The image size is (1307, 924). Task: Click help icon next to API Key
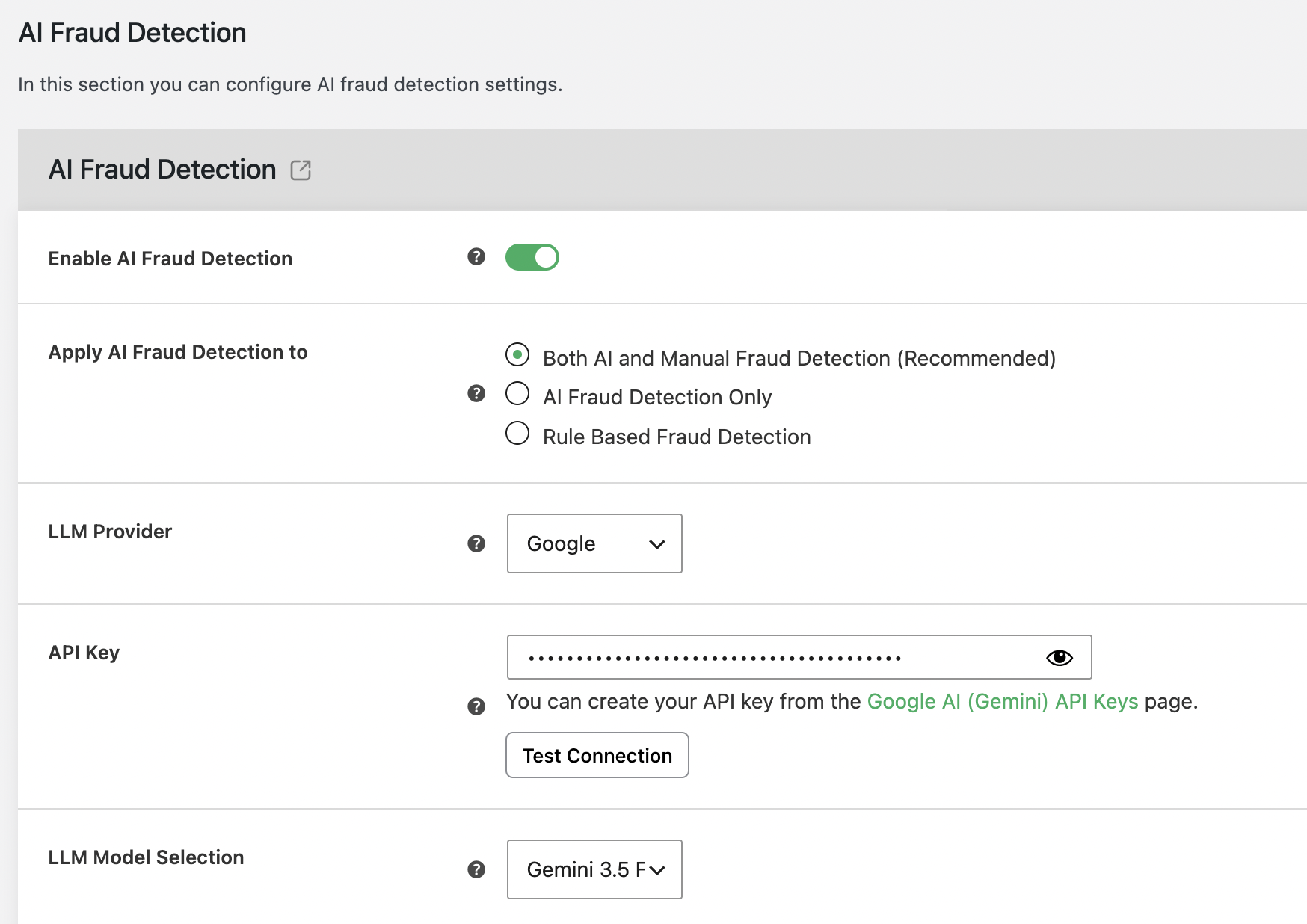[x=476, y=706]
